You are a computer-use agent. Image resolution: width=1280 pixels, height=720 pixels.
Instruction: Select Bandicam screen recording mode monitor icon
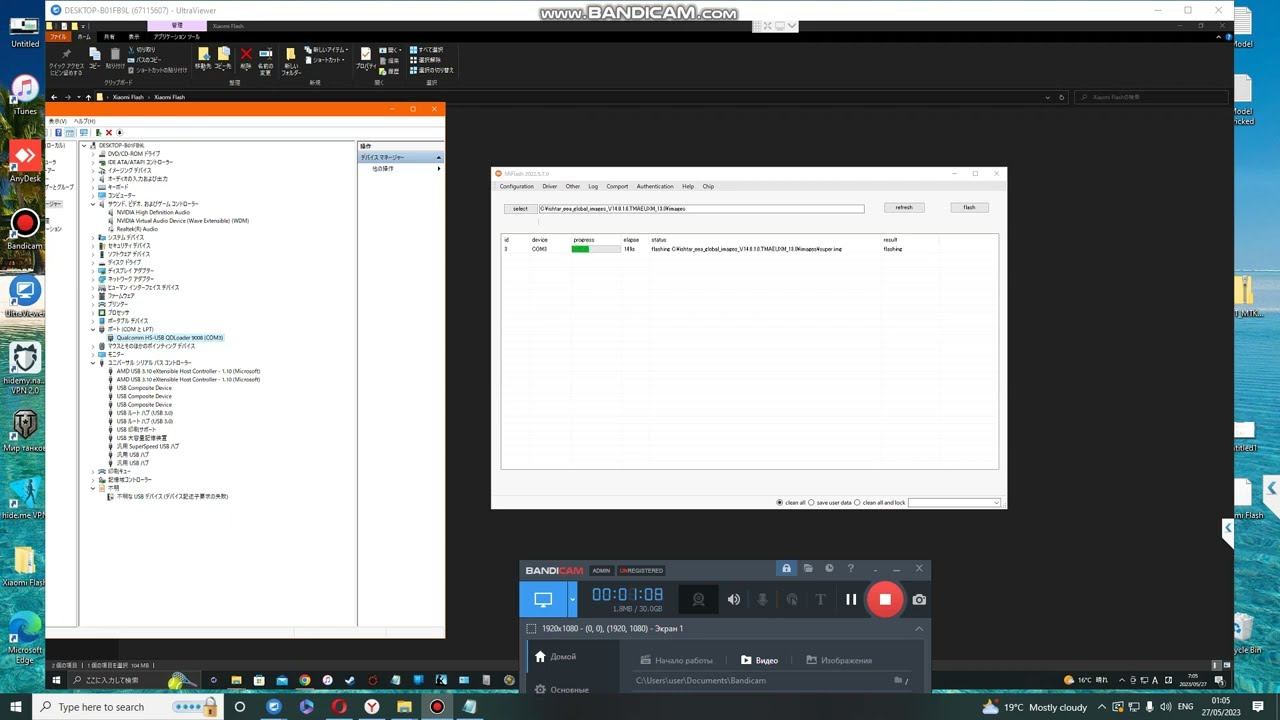point(543,599)
